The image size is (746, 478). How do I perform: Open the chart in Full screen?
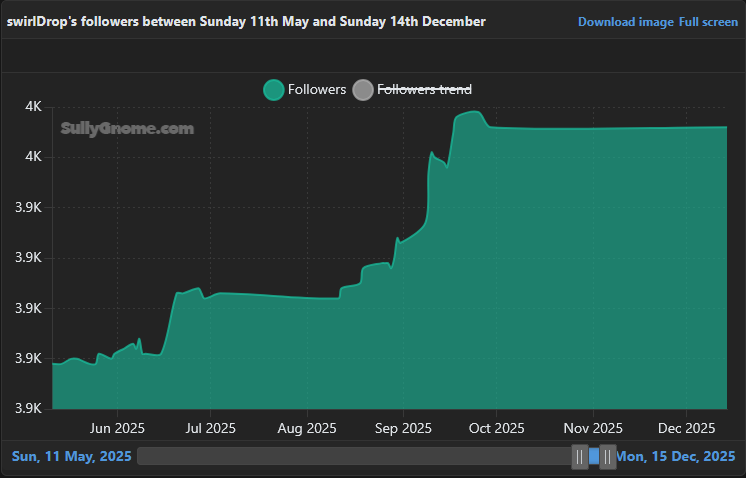click(x=708, y=22)
